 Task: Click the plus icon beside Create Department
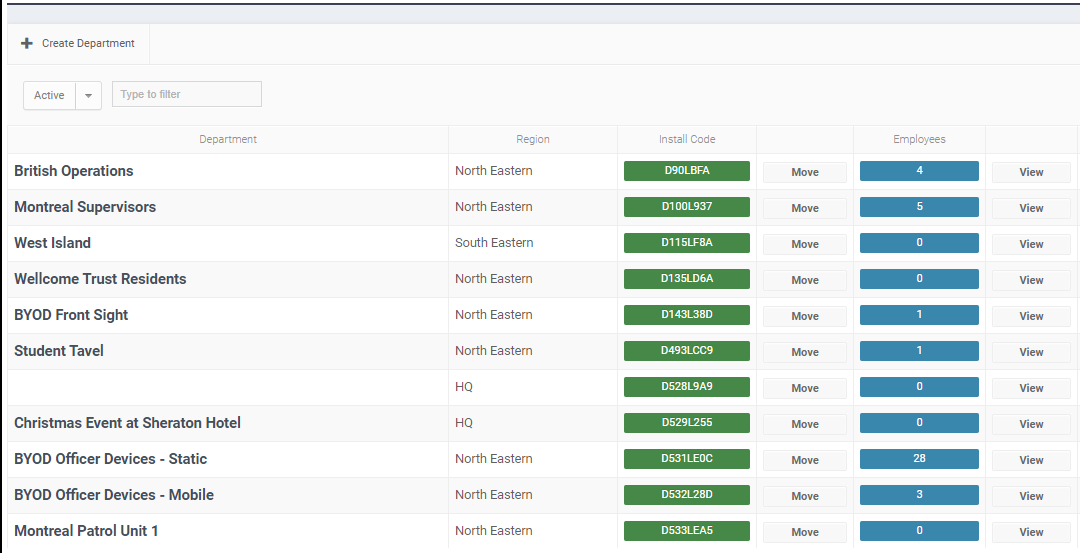(27, 44)
